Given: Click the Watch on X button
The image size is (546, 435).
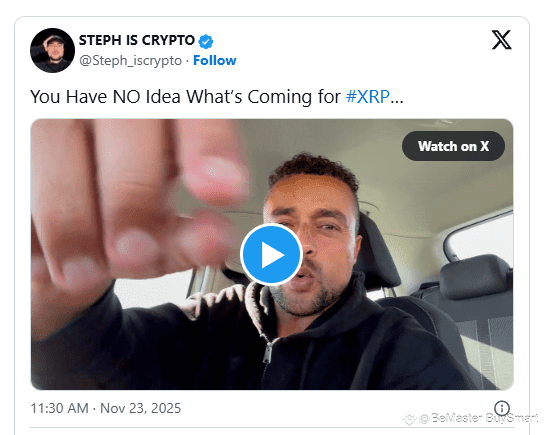Looking at the screenshot, I should 453,146.
